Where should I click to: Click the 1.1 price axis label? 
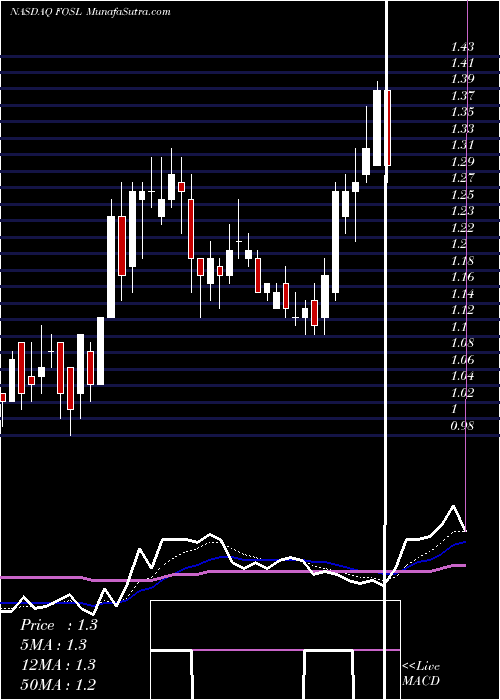pyautogui.click(x=459, y=327)
